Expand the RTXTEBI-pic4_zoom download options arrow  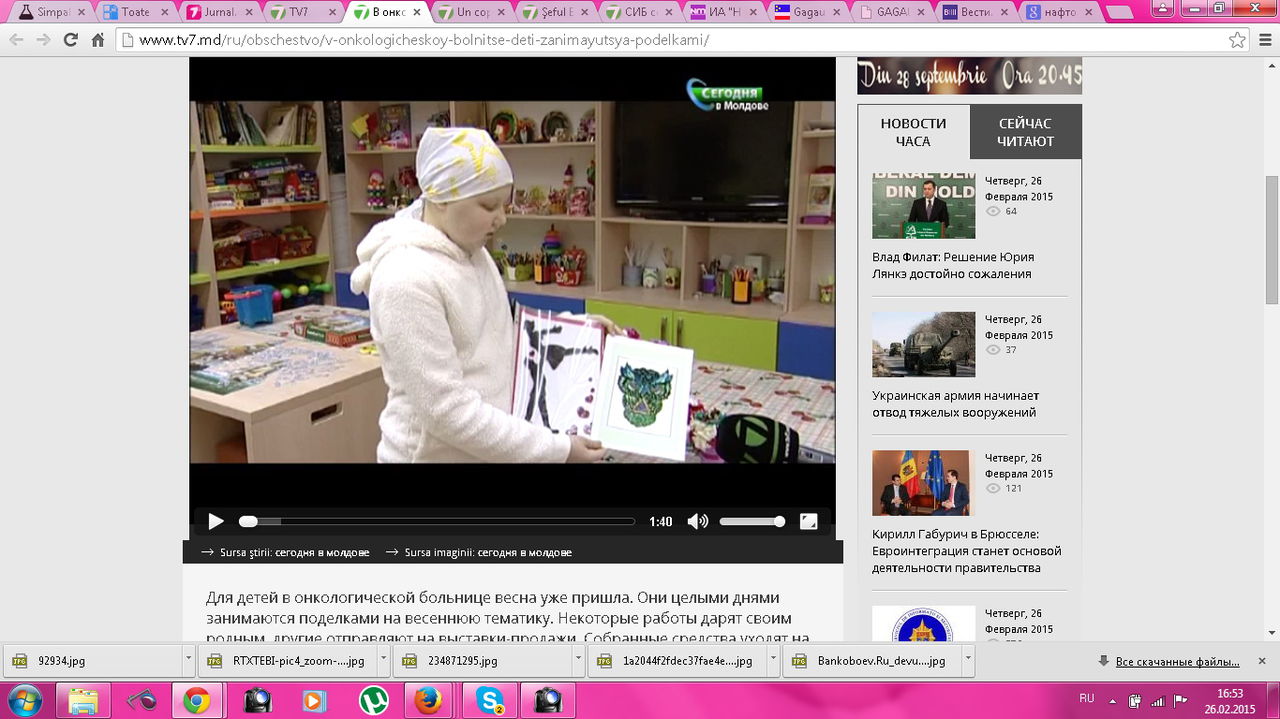point(384,661)
